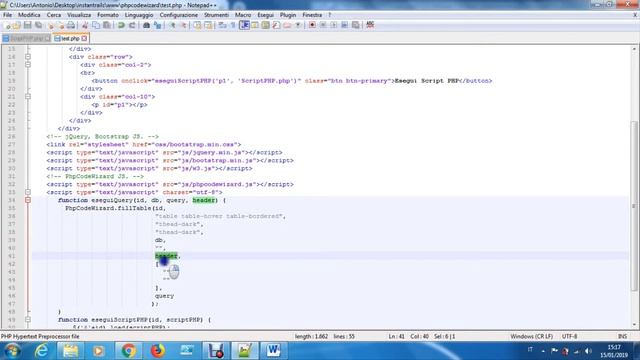Image resolution: width=640 pixels, height=360 pixels.
Task: Collapse the fold marker at line 17
Action: 28,64
